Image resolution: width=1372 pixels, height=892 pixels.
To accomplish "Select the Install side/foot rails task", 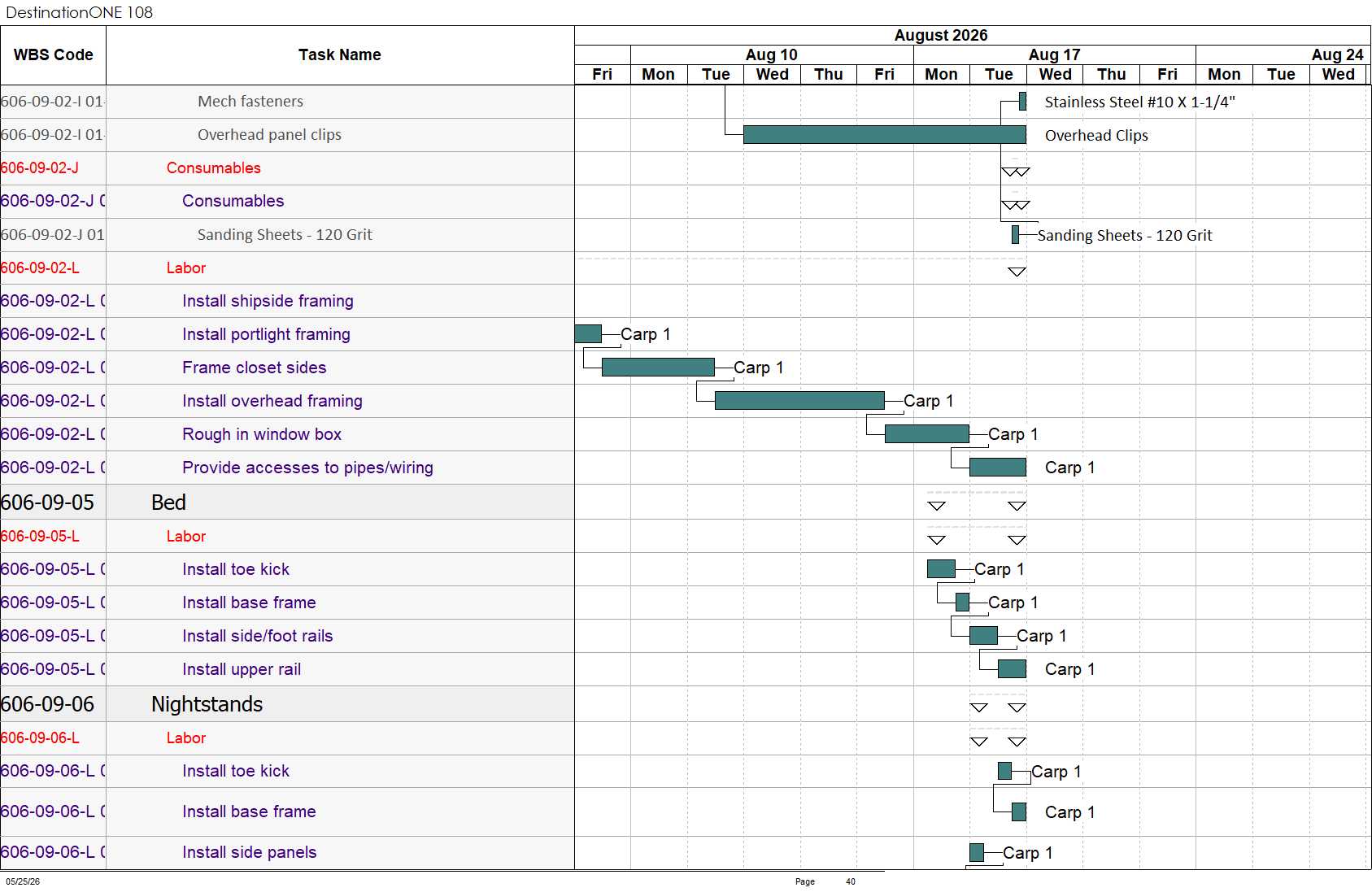I will point(258,637).
